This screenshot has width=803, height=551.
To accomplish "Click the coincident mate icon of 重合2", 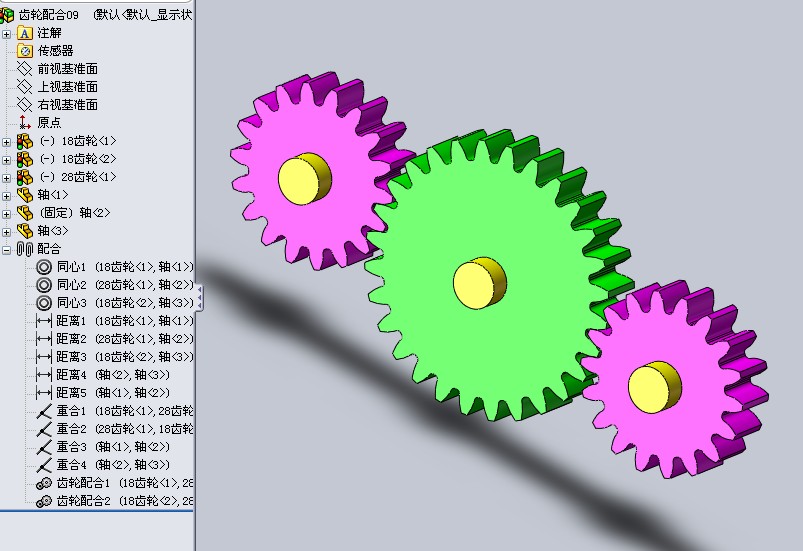I will tap(44, 429).
